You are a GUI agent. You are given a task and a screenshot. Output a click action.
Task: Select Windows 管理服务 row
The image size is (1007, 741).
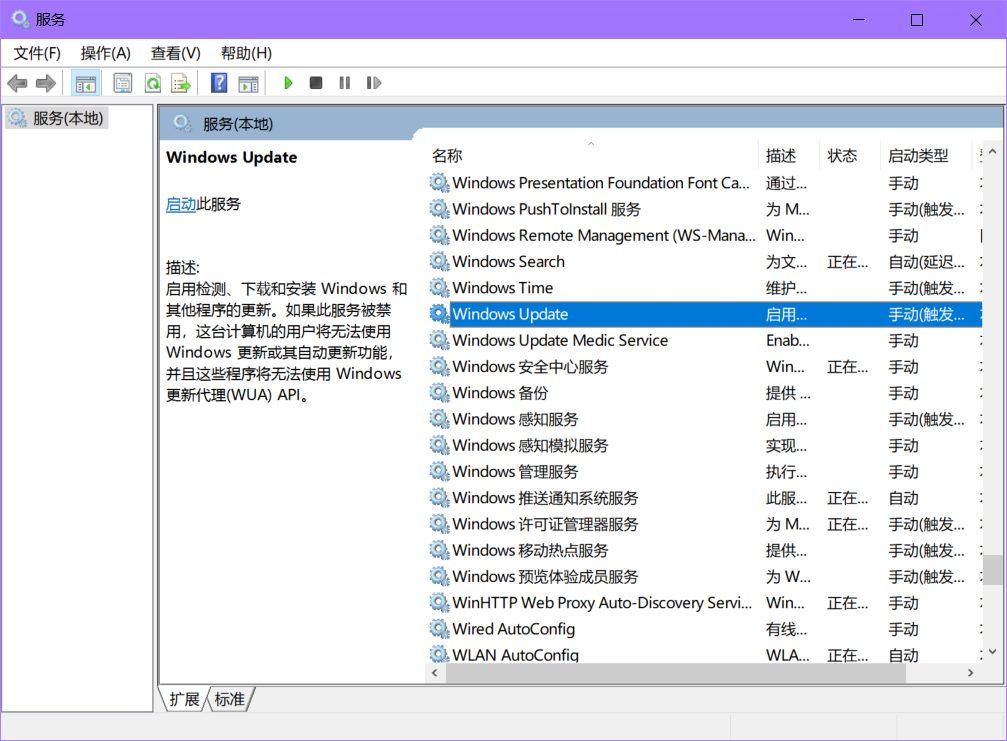pyautogui.click(x=705, y=472)
